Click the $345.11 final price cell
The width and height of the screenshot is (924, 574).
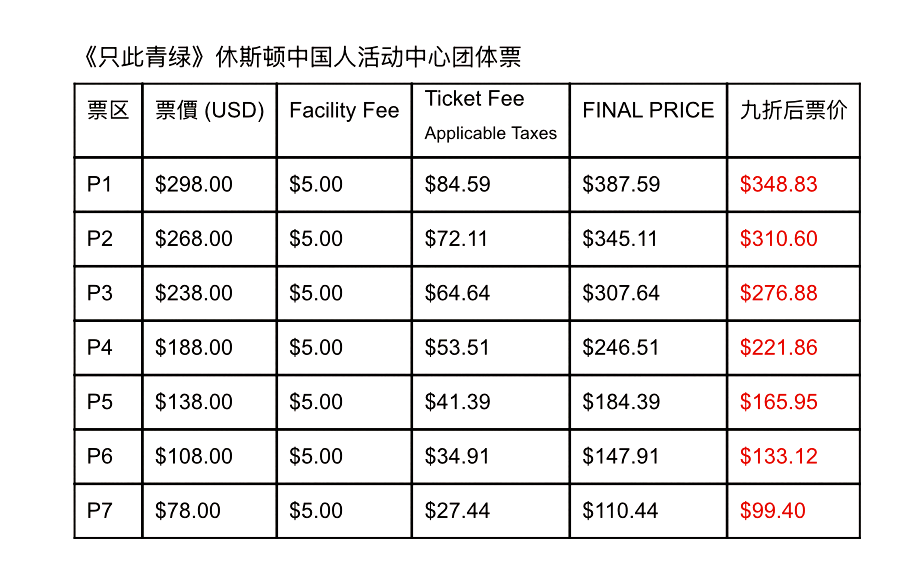pos(621,239)
